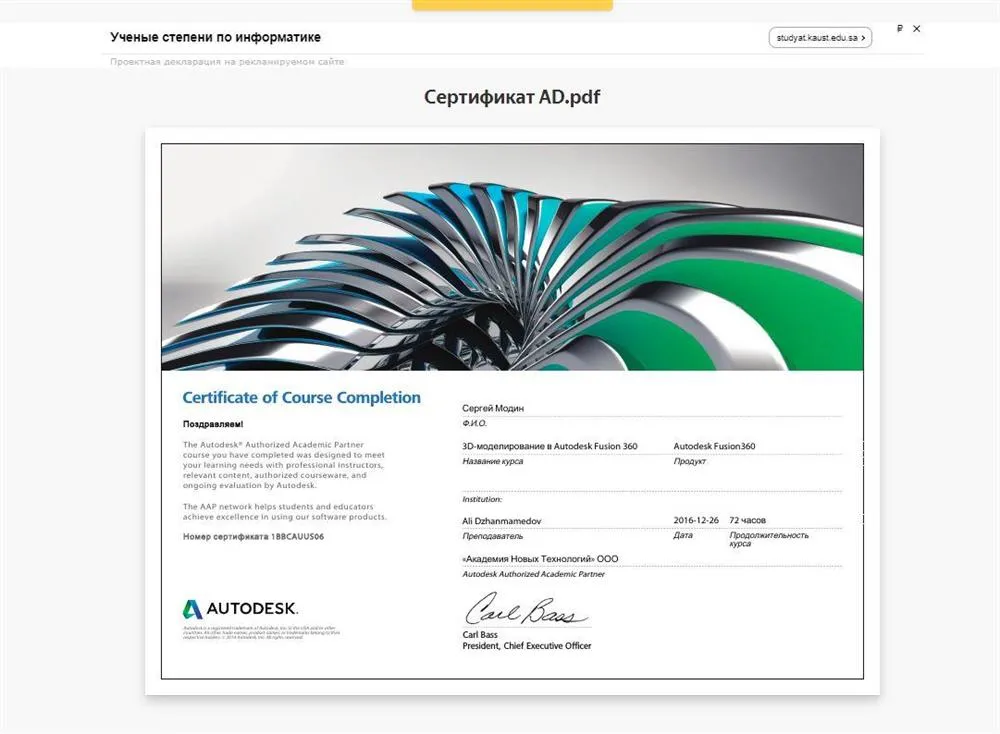1000x734 pixels.
Task: Click the ad subtitle "Проектная декларация на рекламируемом сайте"
Action: (x=227, y=62)
